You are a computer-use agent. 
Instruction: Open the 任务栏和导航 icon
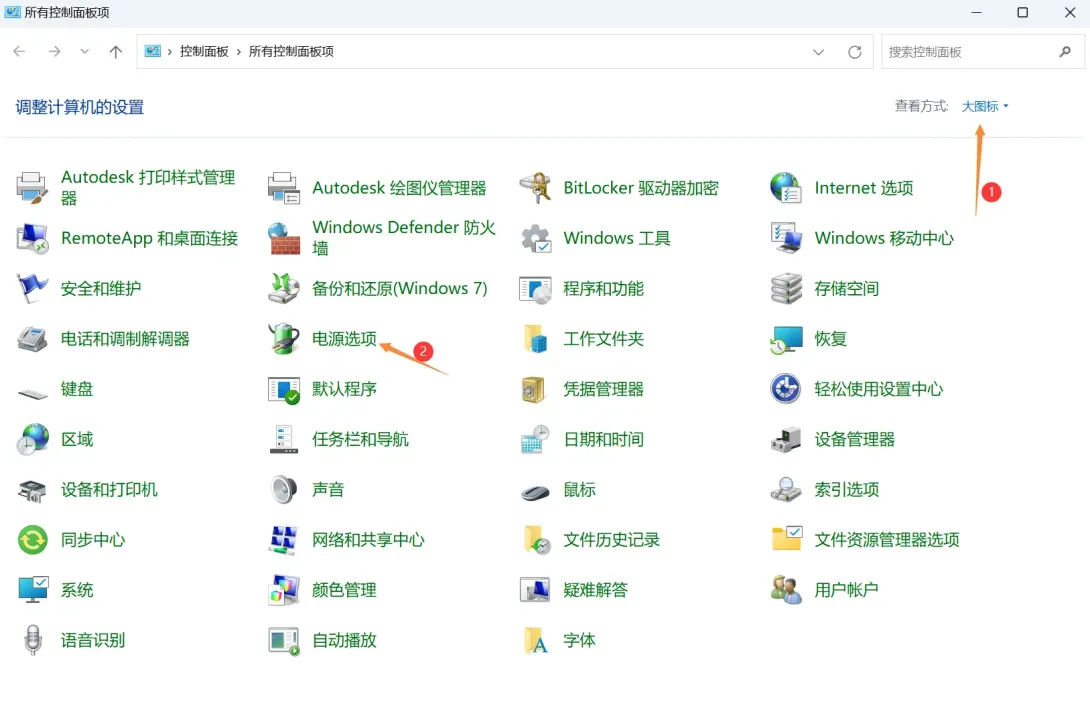click(x=284, y=439)
